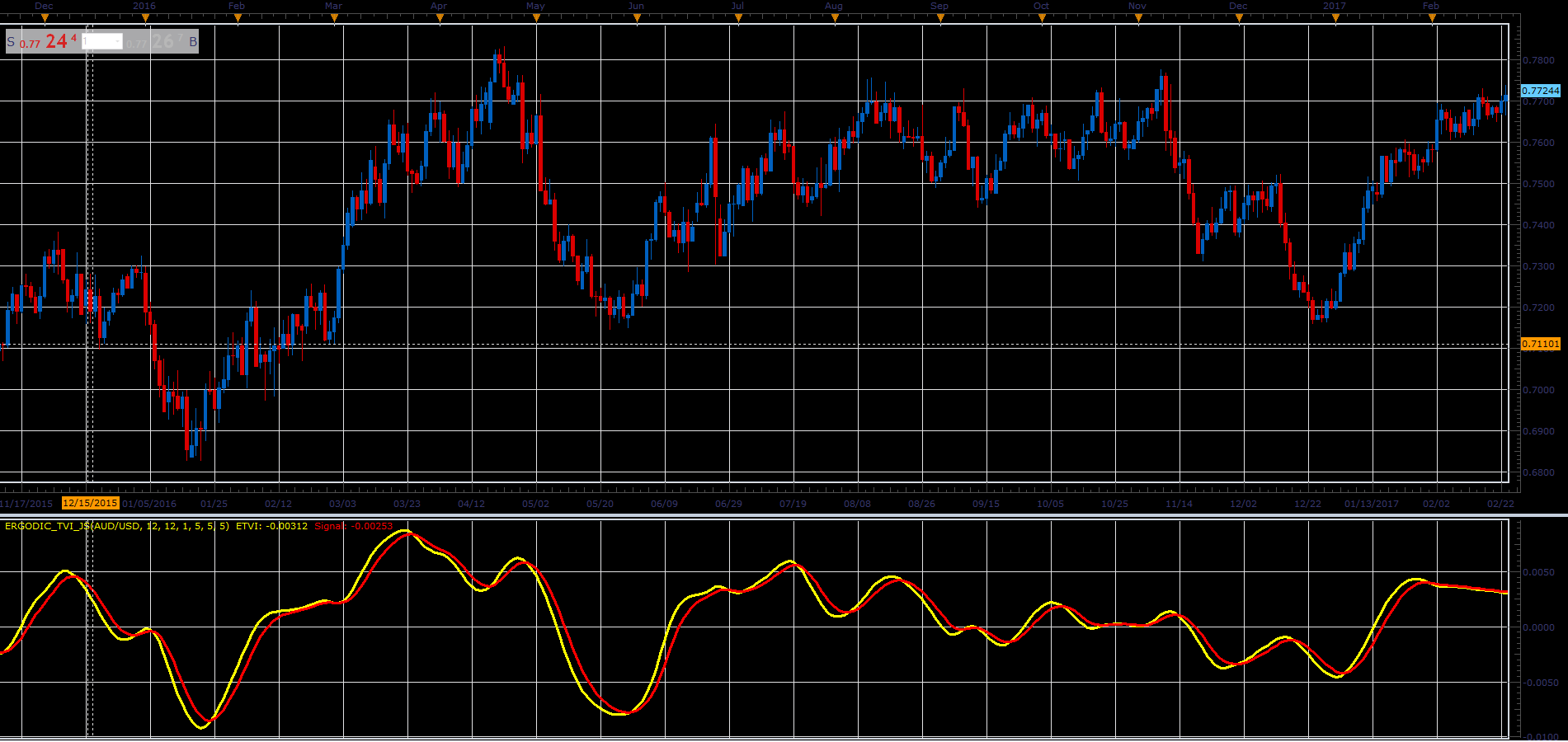The width and height of the screenshot is (1568, 742).
Task: Click the 0.7800 price axis label
Action: point(1539,60)
